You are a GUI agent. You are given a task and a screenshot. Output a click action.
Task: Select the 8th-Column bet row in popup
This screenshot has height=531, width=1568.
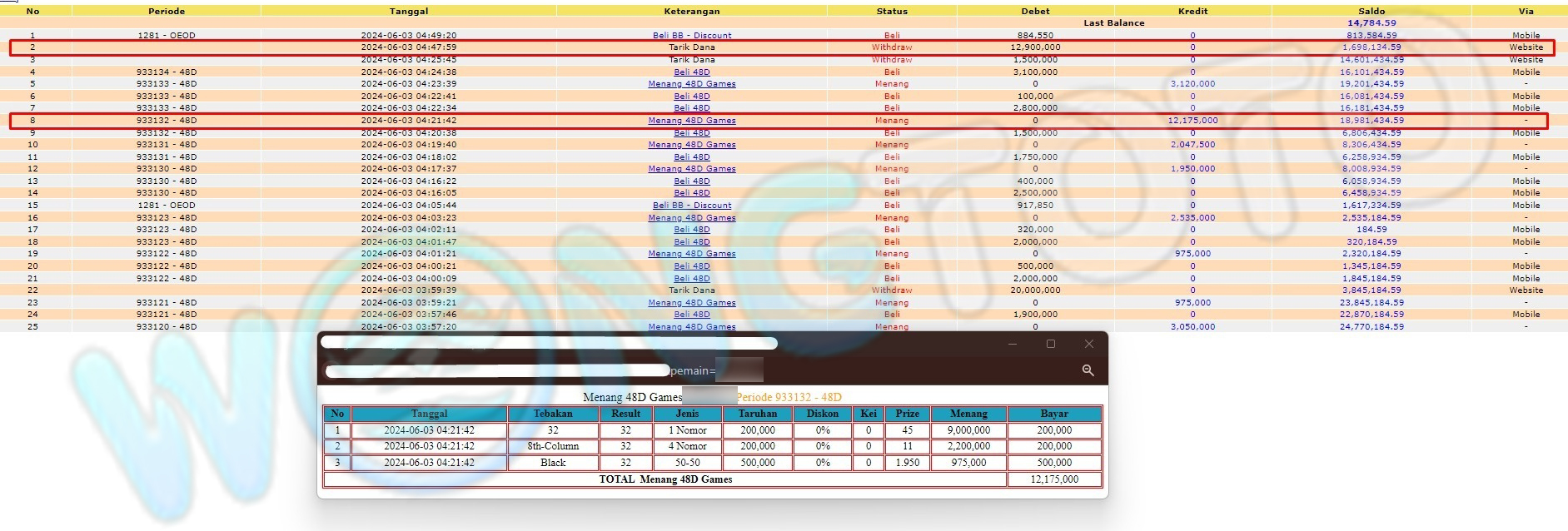click(x=553, y=446)
